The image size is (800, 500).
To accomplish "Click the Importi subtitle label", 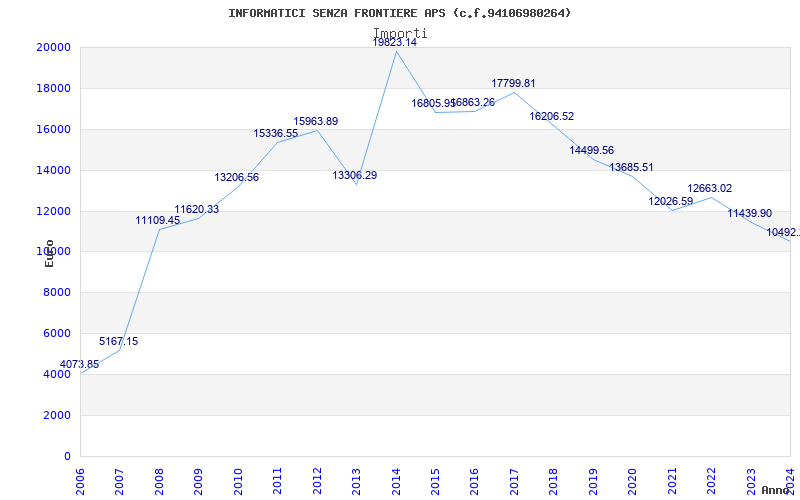I will click(400, 33).
